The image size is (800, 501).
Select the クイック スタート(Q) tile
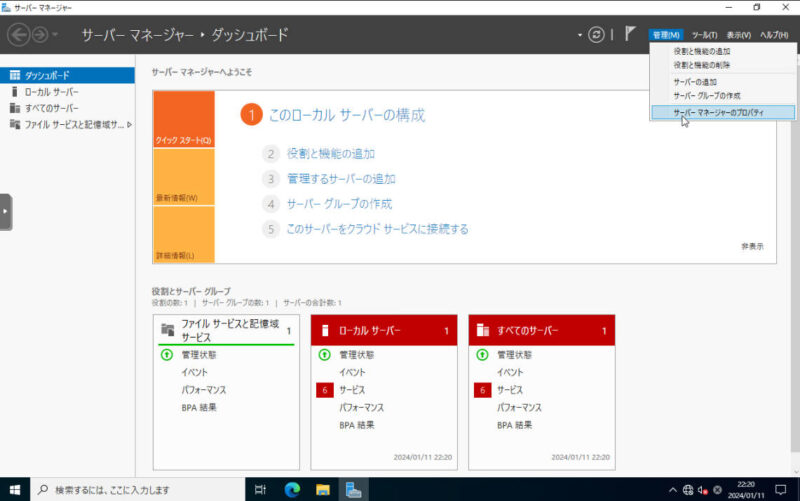tap(184, 119)
